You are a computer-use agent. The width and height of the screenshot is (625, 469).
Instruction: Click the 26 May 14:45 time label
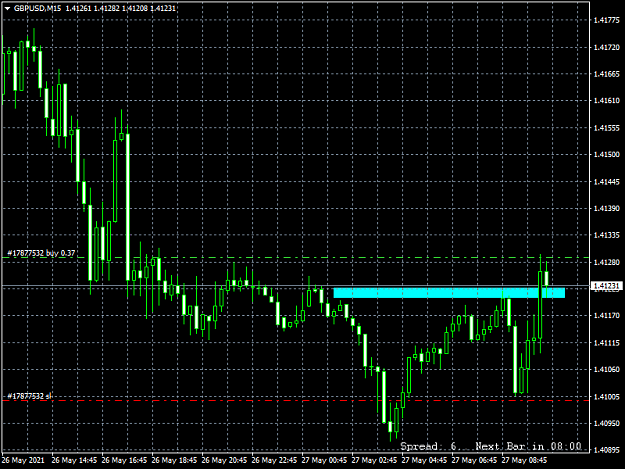click(74, 460)
